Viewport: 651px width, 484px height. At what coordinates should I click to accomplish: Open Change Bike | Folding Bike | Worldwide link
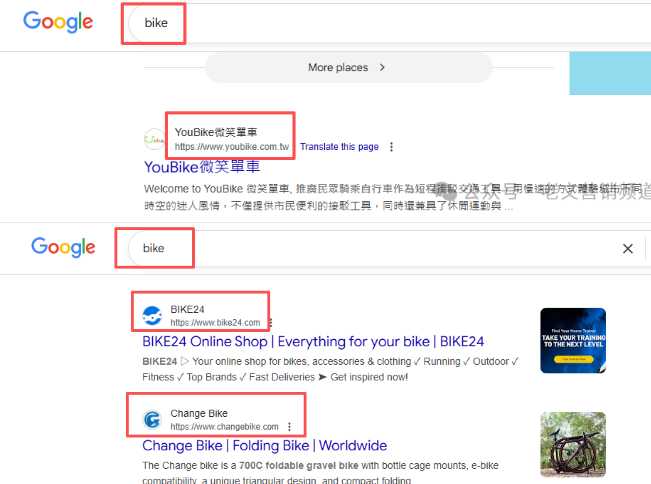[264, 445]
